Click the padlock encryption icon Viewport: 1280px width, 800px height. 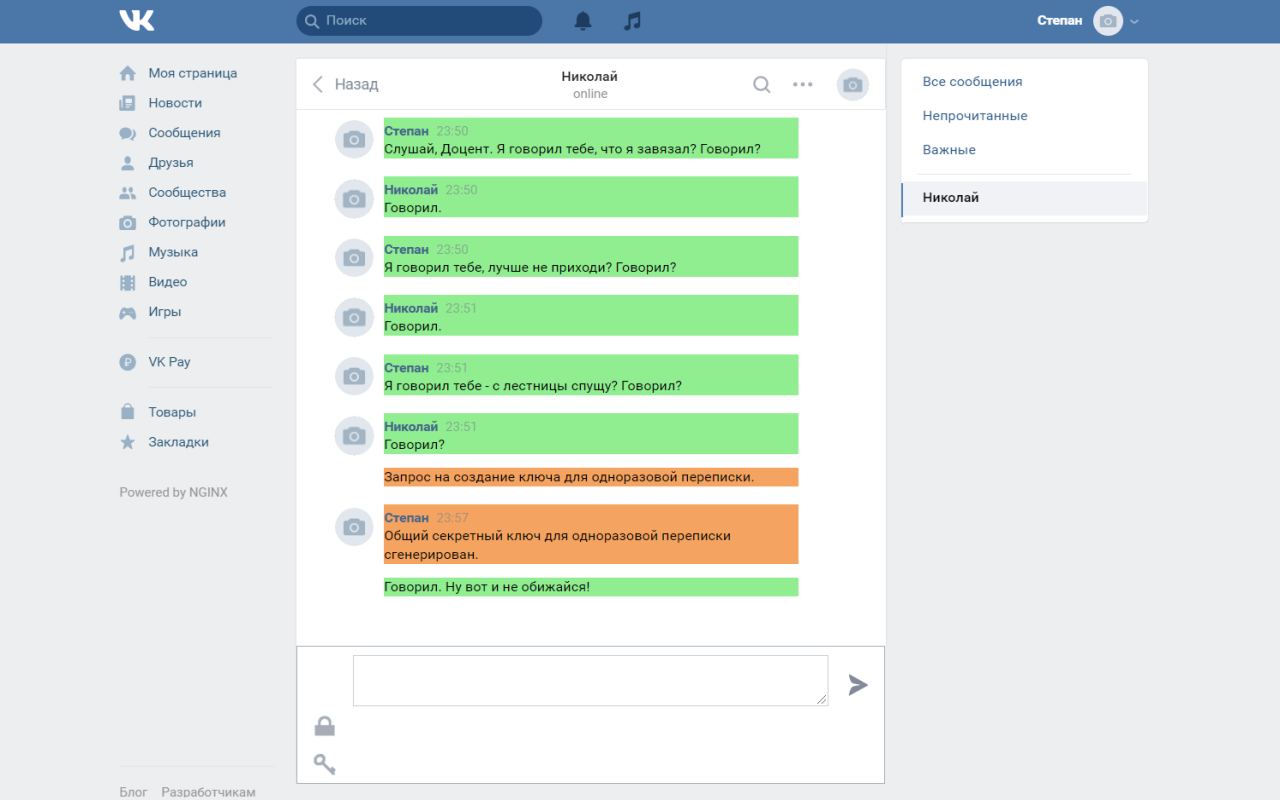324,726
